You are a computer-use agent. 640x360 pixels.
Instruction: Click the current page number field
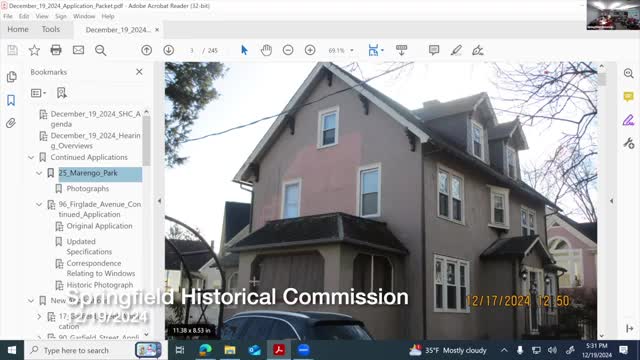(191, 51)
